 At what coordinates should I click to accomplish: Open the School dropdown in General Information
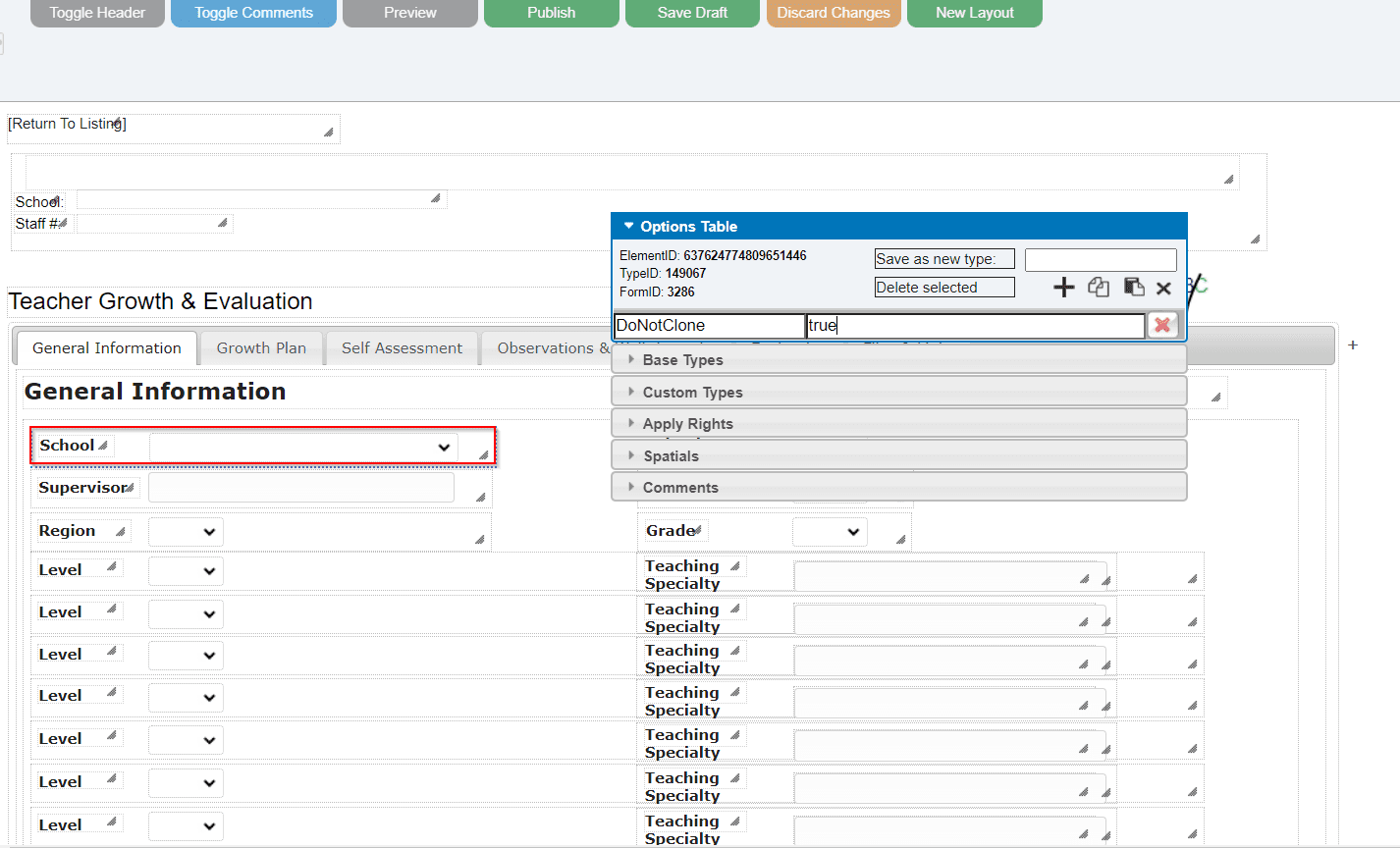[303, 447]
